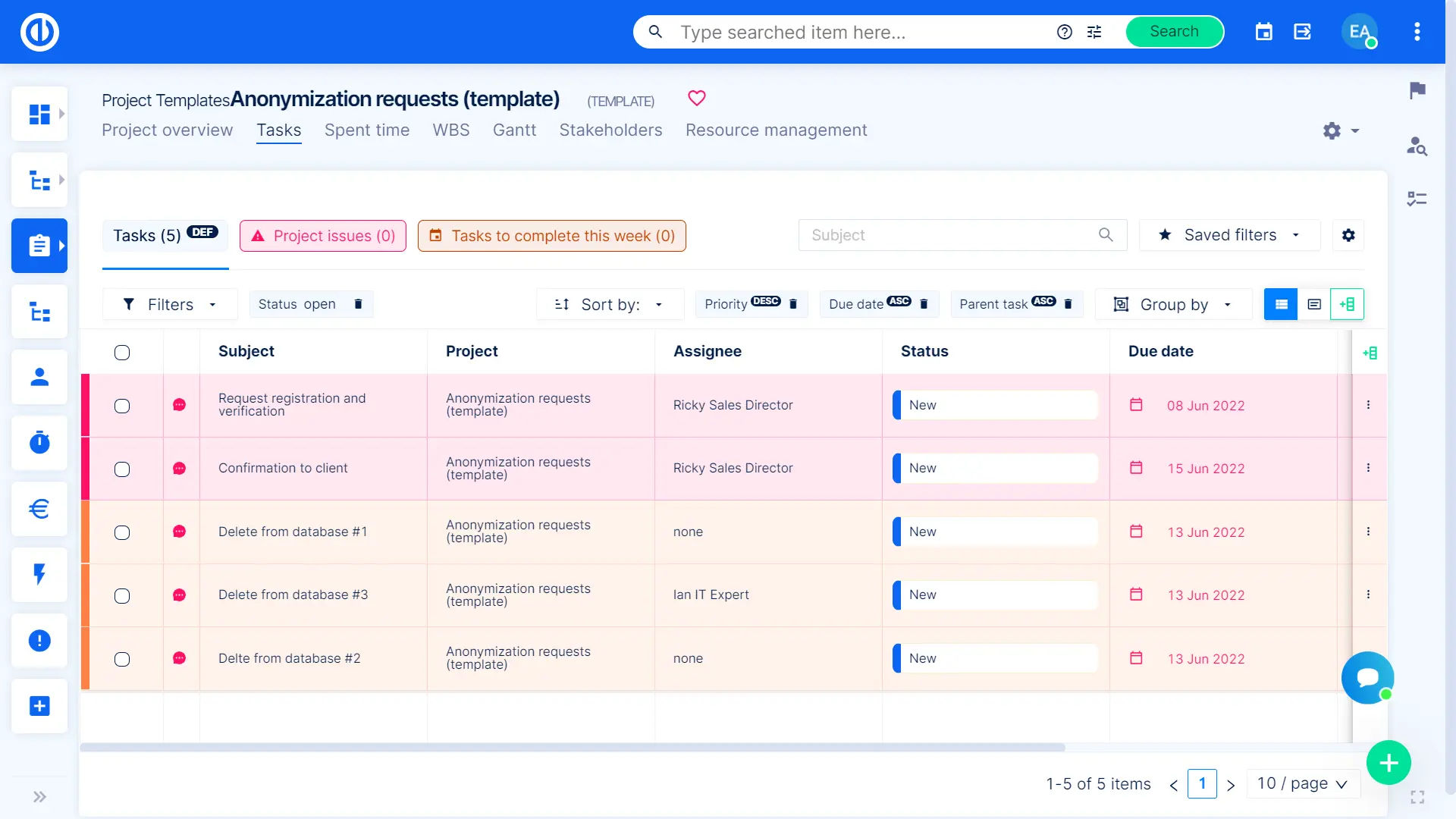
Task: Open the Group by dropdown
Action: 1173,304
